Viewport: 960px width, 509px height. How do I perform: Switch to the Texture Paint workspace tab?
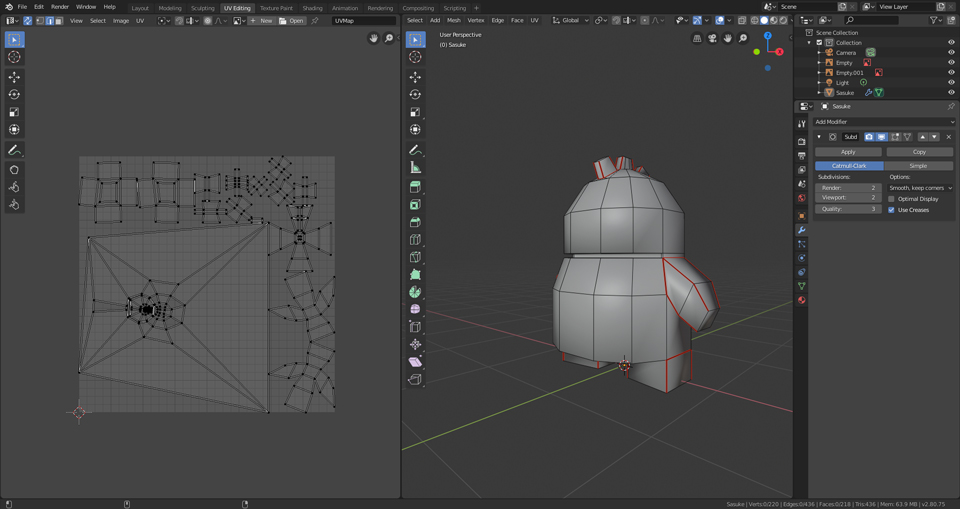point(277,8)
